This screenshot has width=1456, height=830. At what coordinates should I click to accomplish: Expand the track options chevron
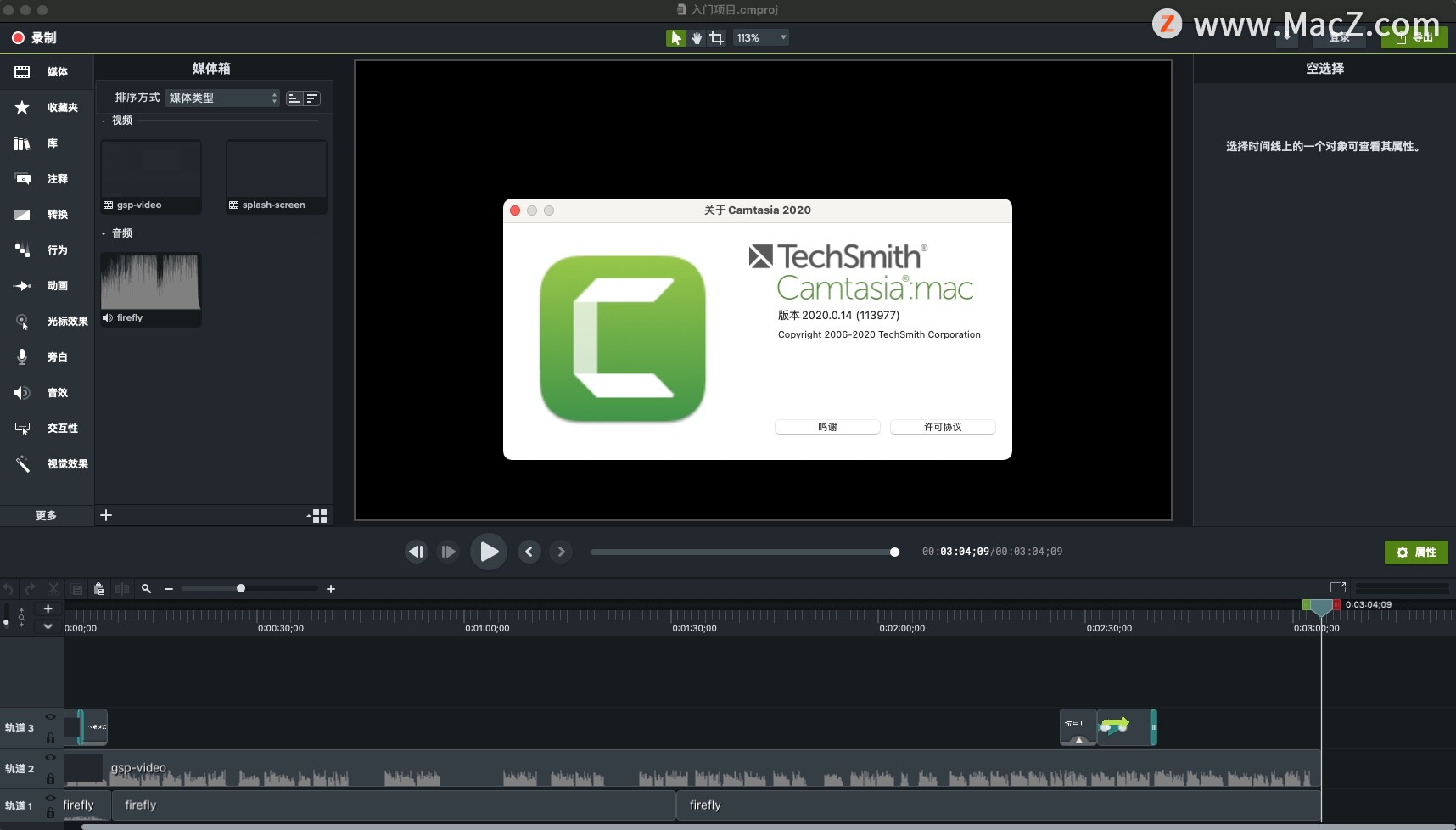tap(48, 626)
